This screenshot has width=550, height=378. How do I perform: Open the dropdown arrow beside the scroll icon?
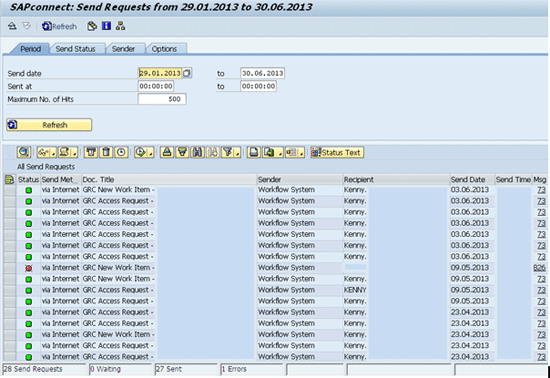(74, 153)
